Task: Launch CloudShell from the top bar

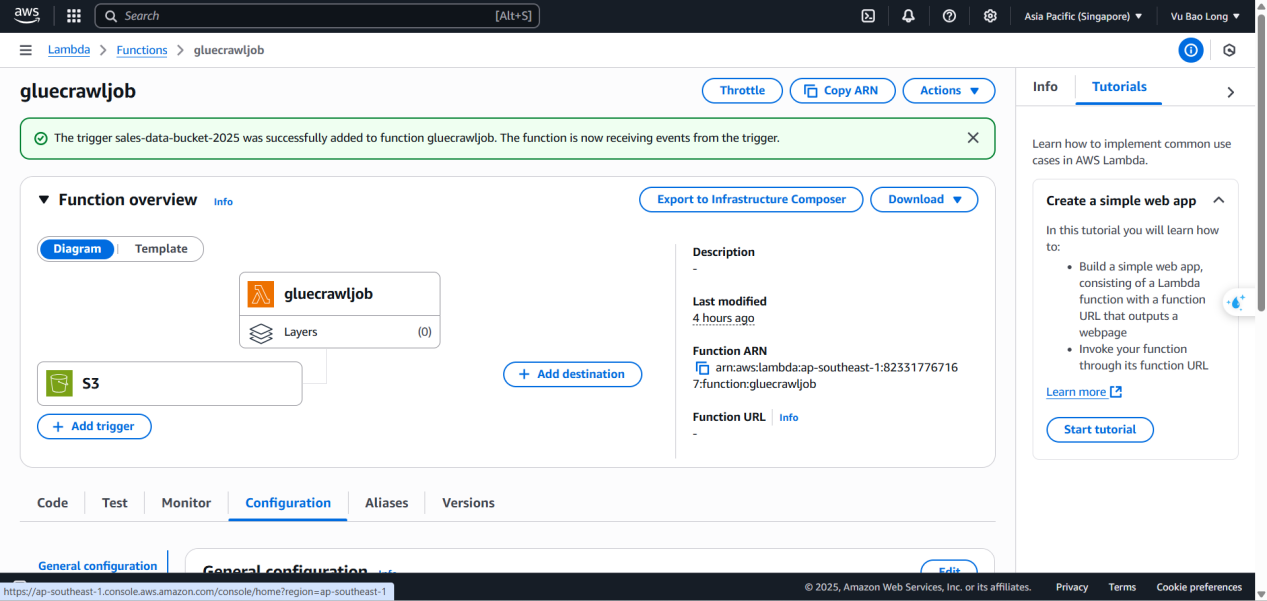Action: 869,16
